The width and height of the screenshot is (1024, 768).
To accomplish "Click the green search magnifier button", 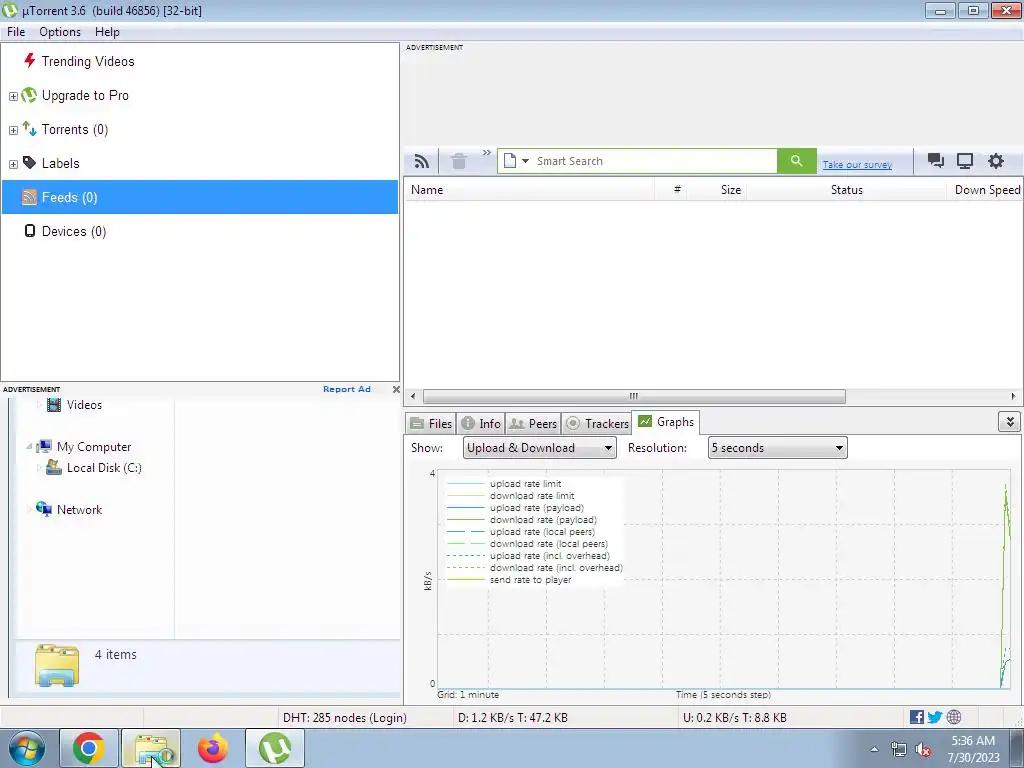I will point(796,161).
